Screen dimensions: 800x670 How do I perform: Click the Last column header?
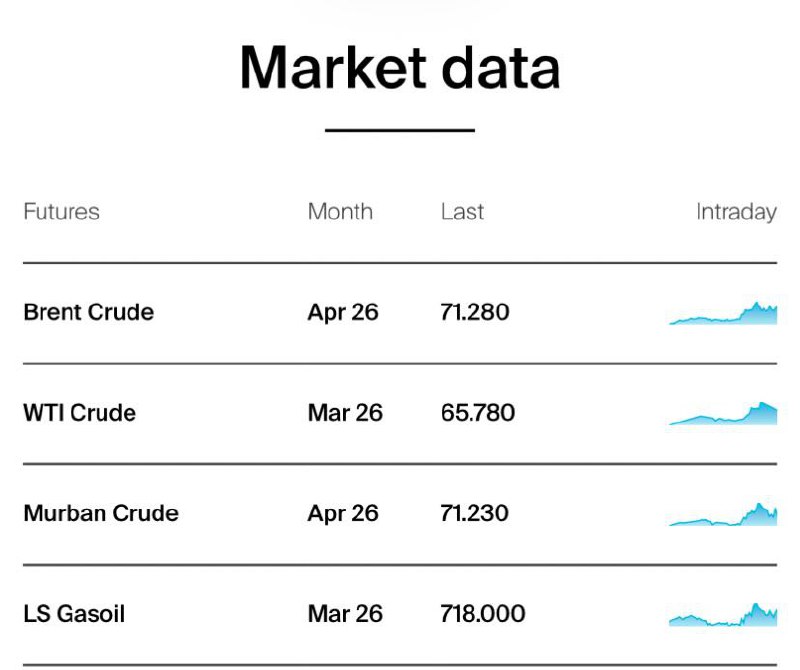click(462, 212)
